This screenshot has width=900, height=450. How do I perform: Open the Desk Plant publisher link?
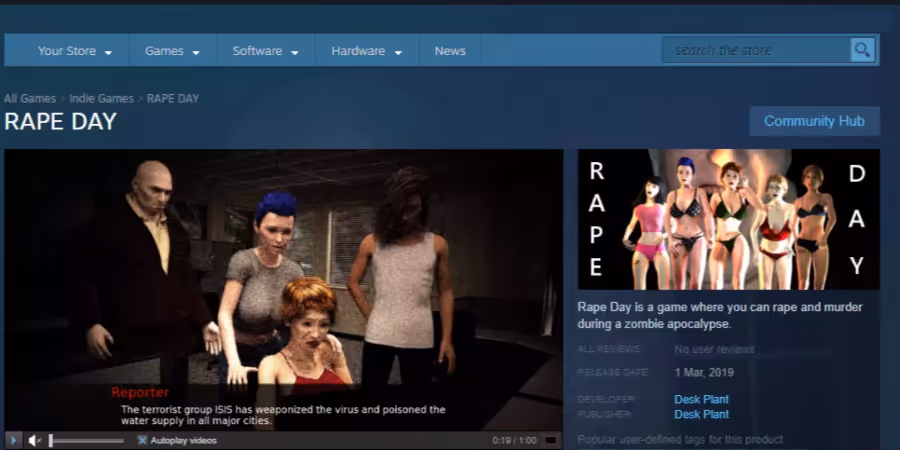point(701,414)
